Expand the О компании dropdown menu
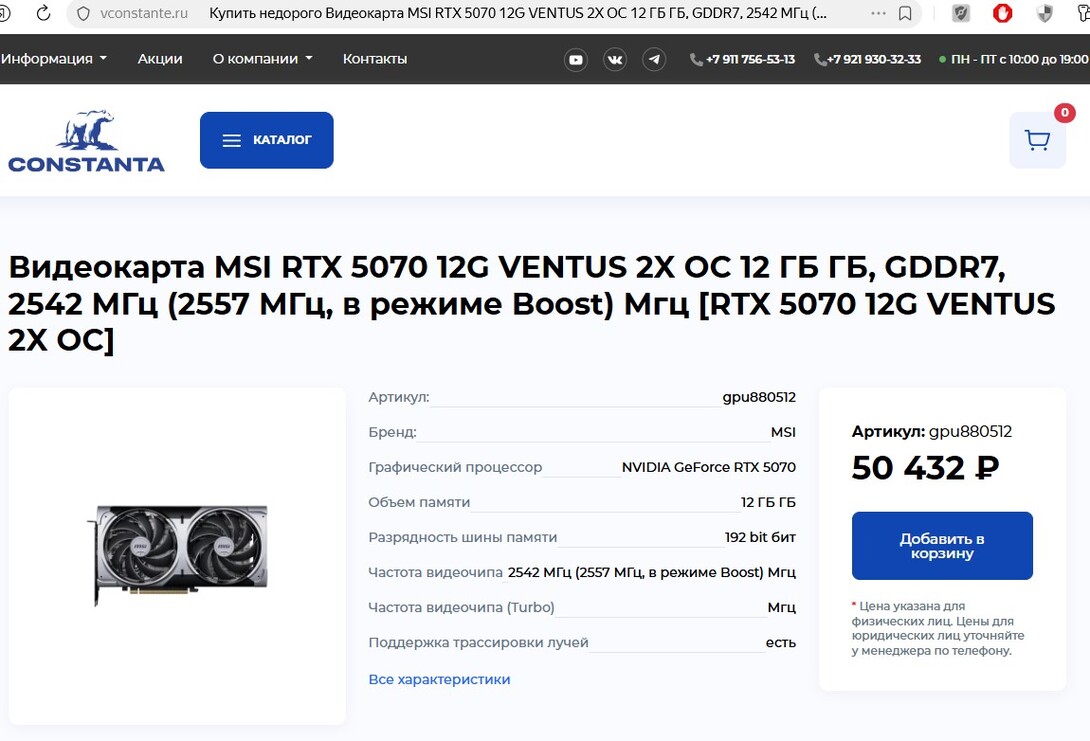The height and width of the screenshot is (741, 1090). (x=262, y=59)
